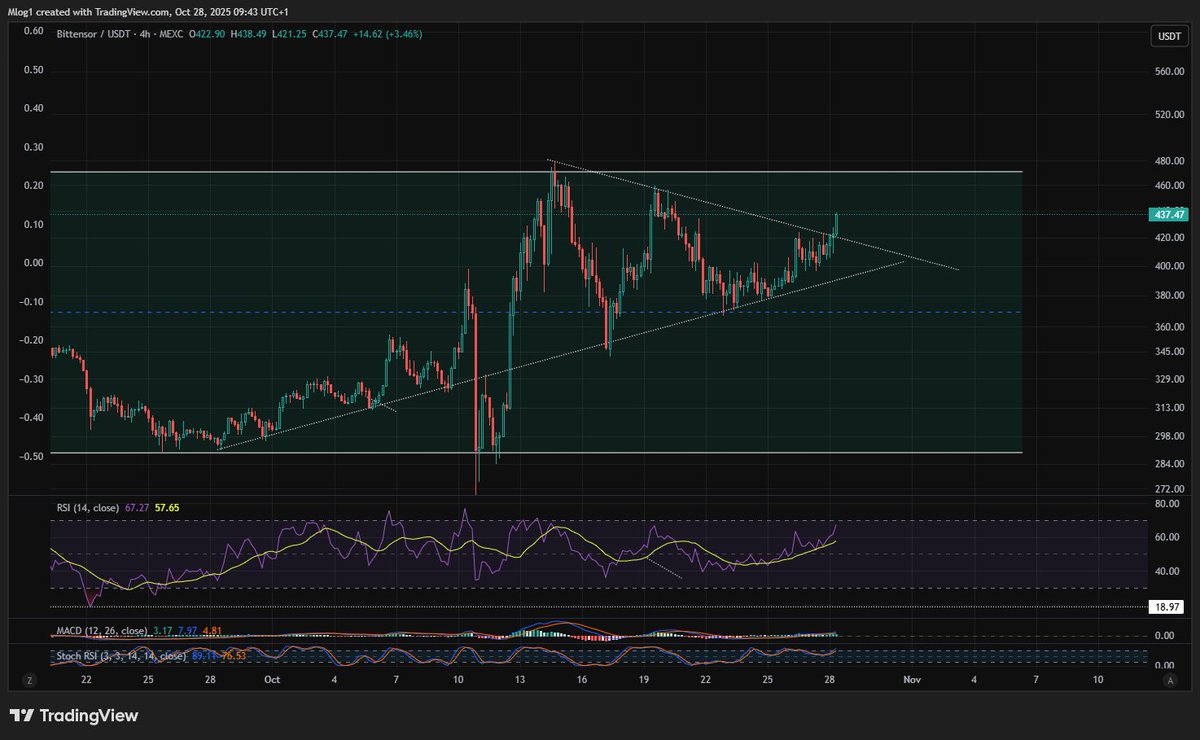Viewport: 1200px width, 740px height.
Task: Click the "Z" timezone icon
Action: [30, 679]
